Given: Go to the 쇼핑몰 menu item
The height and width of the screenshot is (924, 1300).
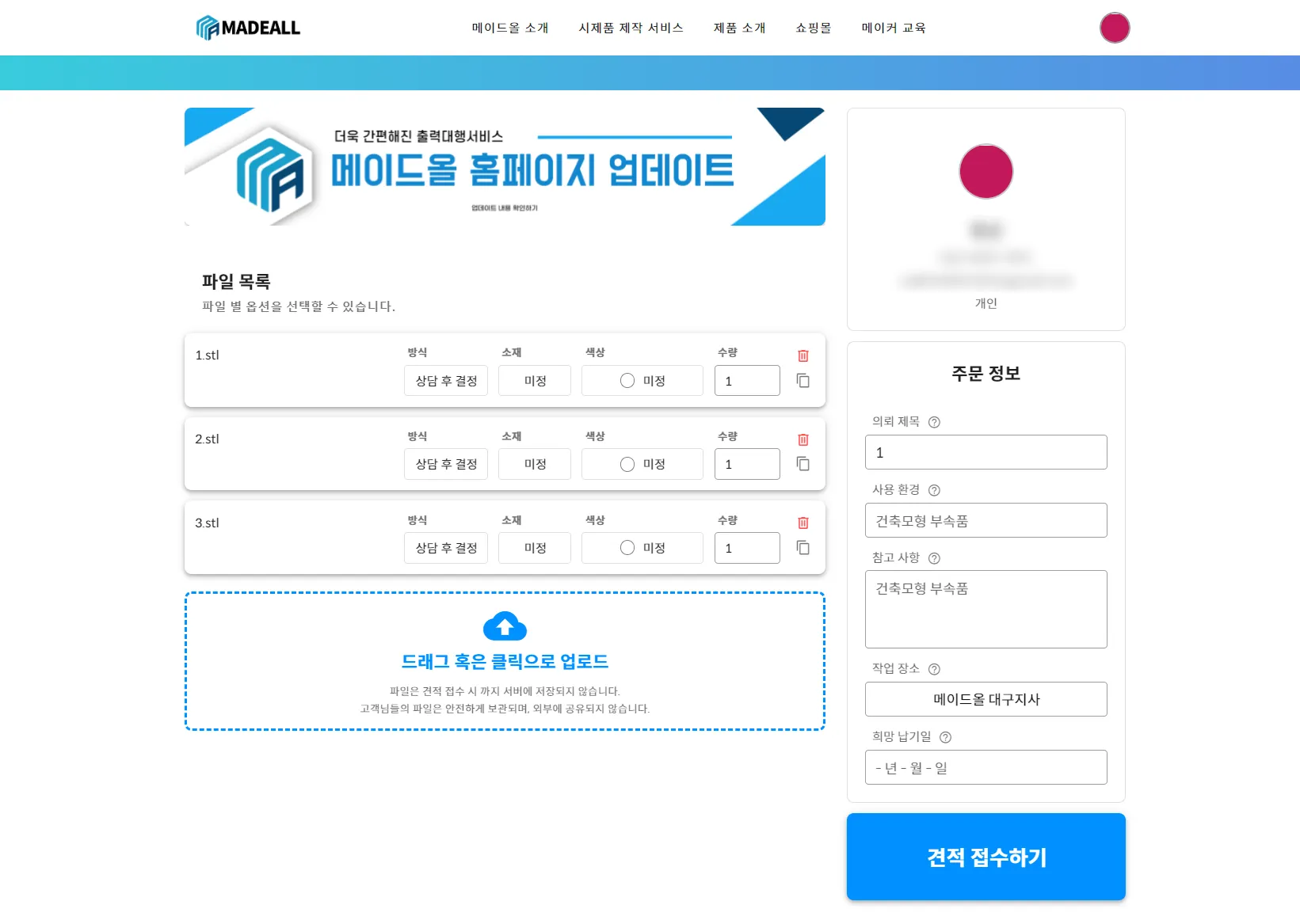Looking at the screenshot, I should (x=814, y=28).
